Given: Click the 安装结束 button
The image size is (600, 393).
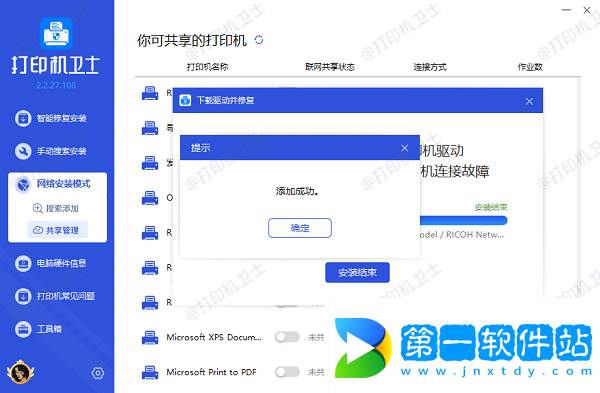Looking at the screenshot, I should coord(357,272).
